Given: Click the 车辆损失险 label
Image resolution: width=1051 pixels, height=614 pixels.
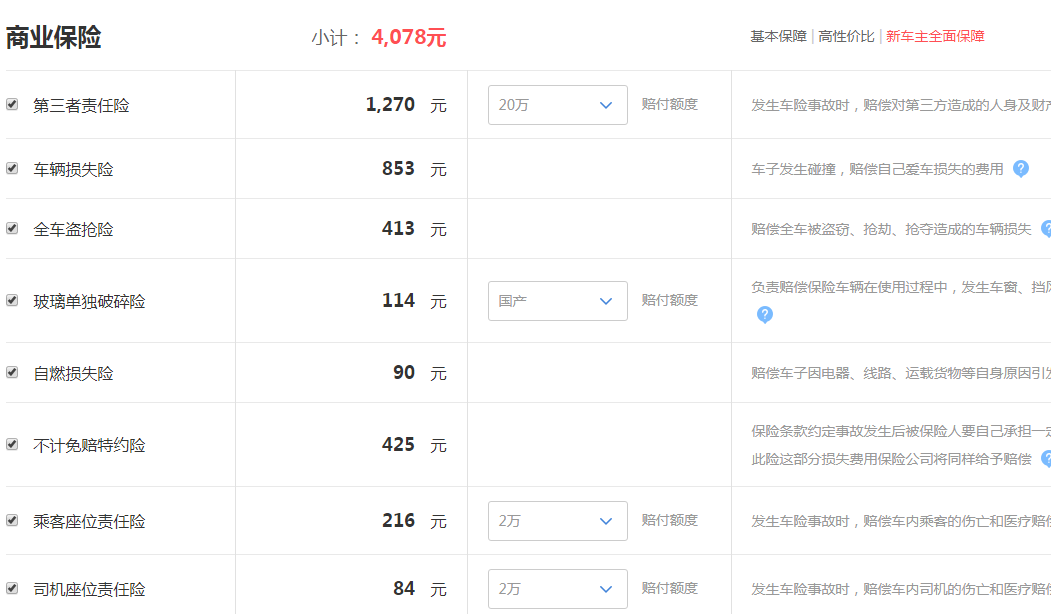Looking at the screenshot, I should click(73, 170).
